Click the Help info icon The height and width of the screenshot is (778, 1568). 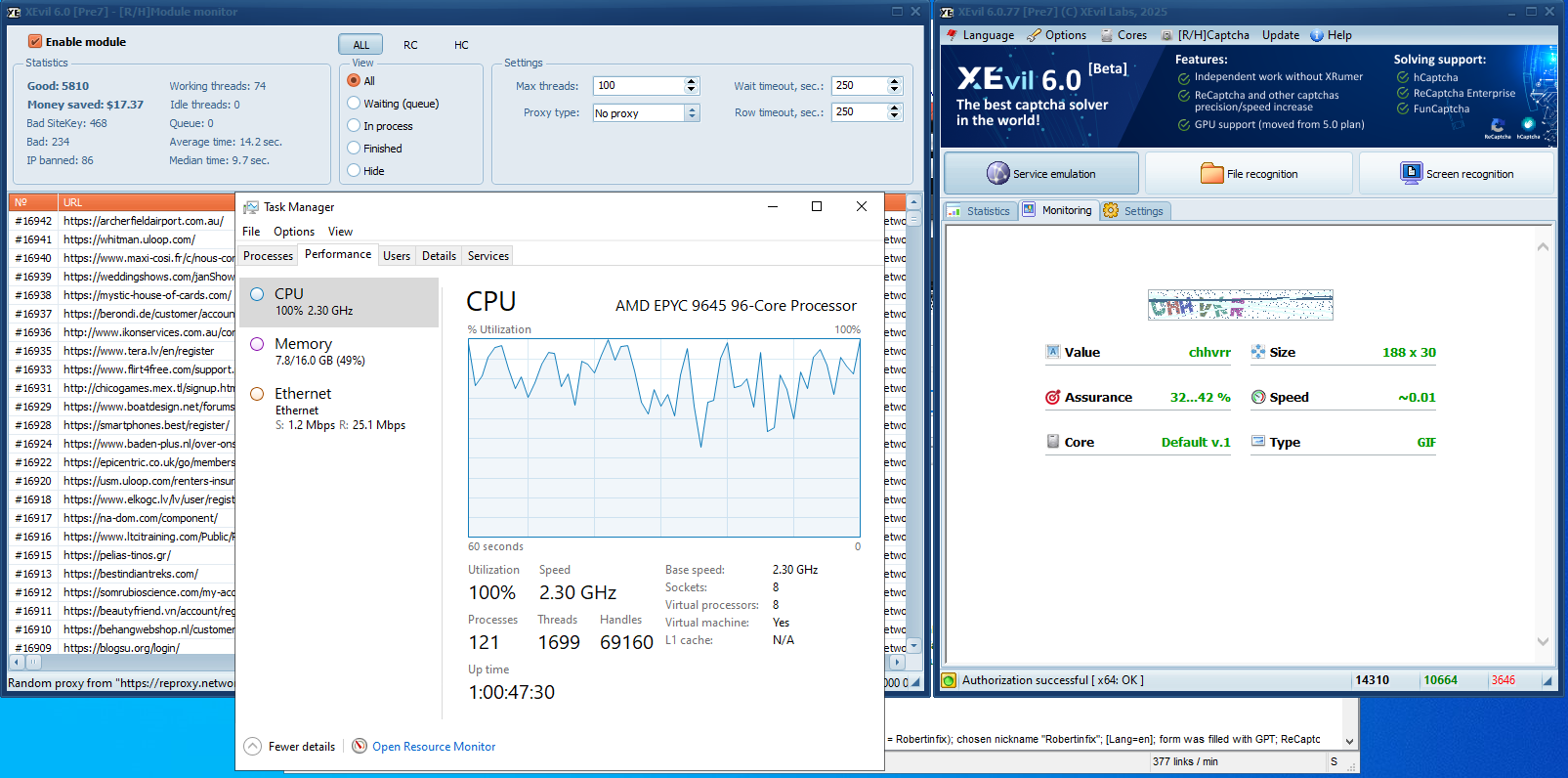point(1317,35)
